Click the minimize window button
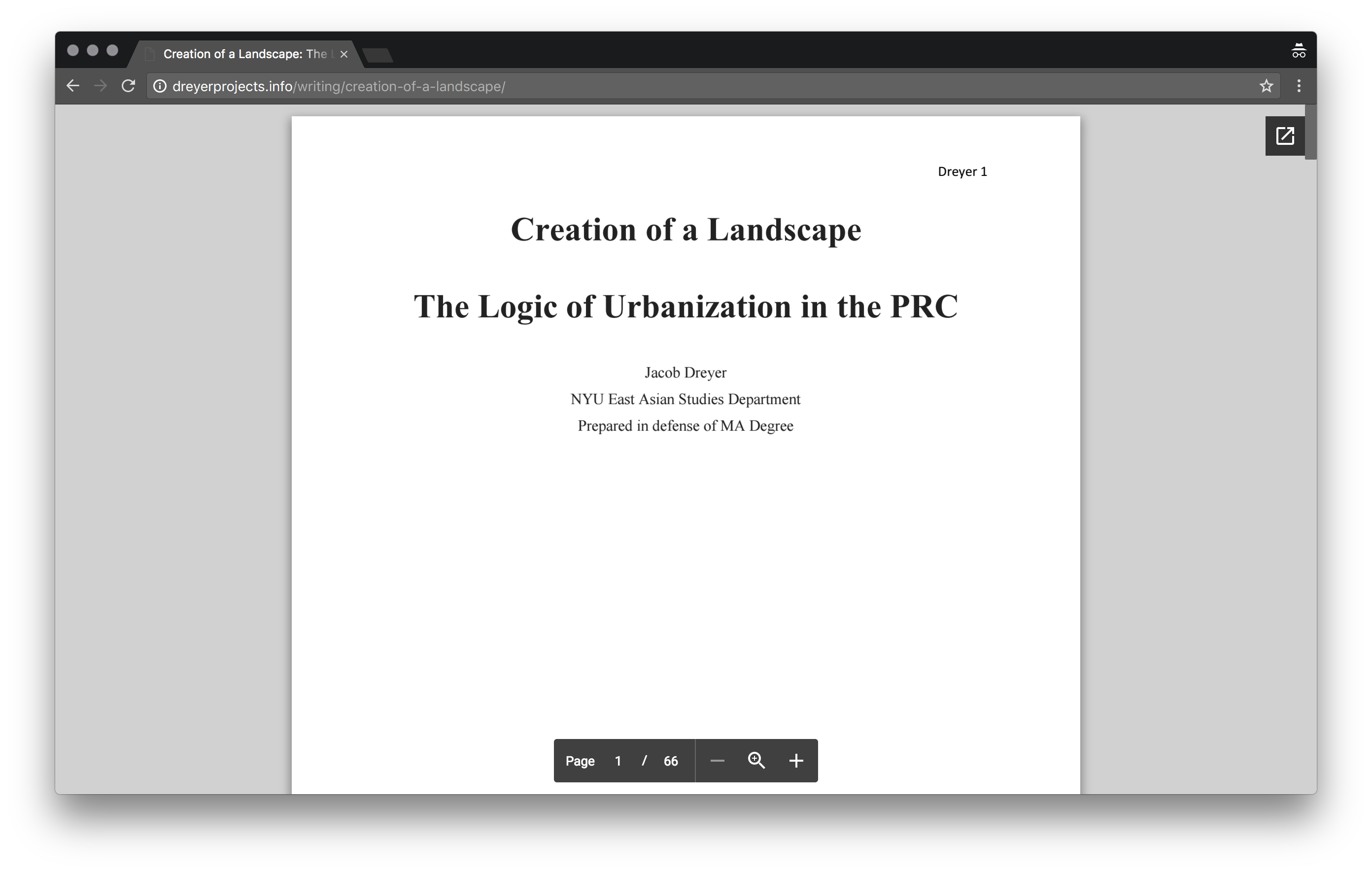 pyautogui.click(x=92, y=50)
